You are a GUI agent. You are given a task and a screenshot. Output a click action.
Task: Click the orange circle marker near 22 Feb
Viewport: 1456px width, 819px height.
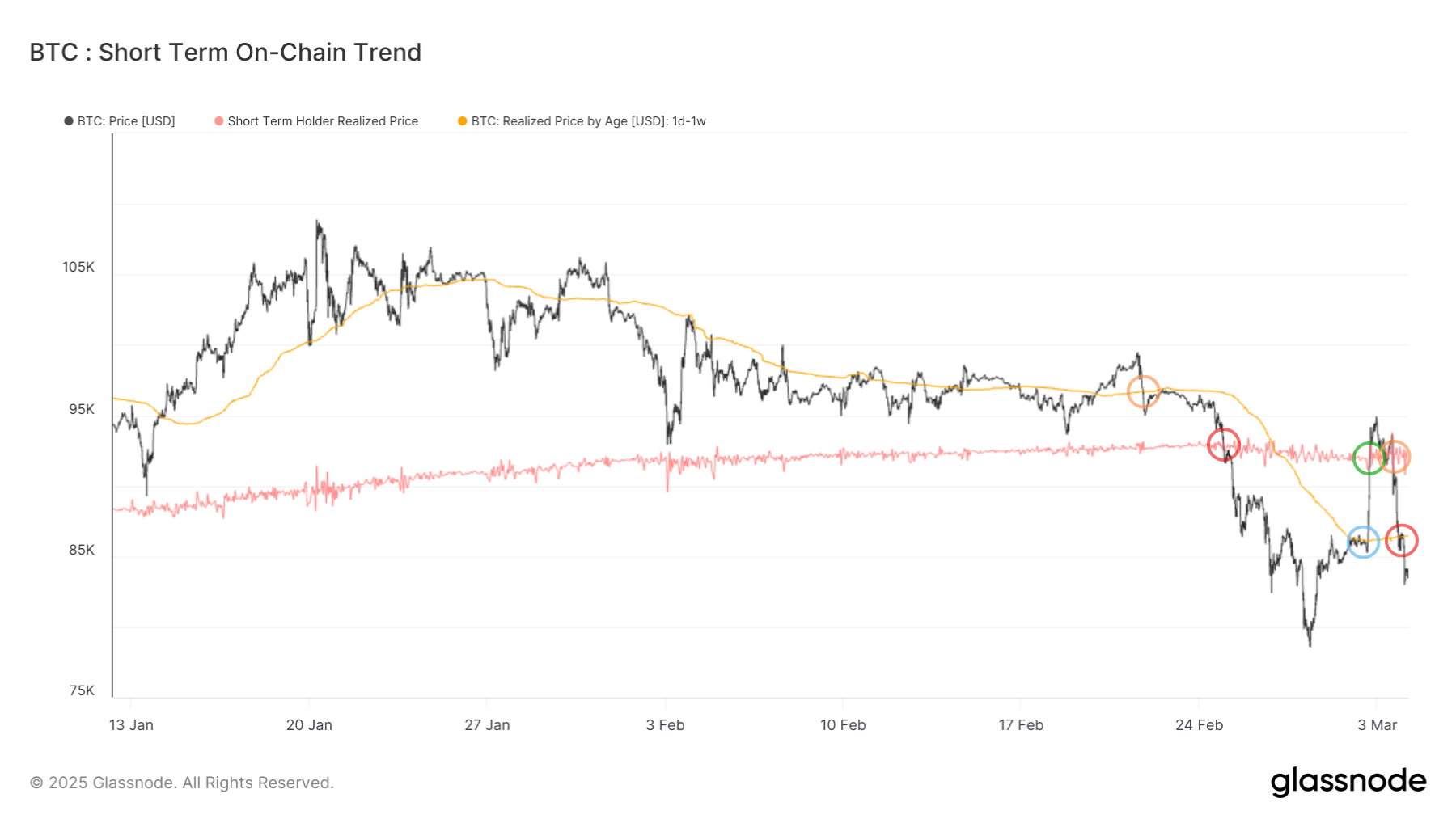tap(1143, 392)
